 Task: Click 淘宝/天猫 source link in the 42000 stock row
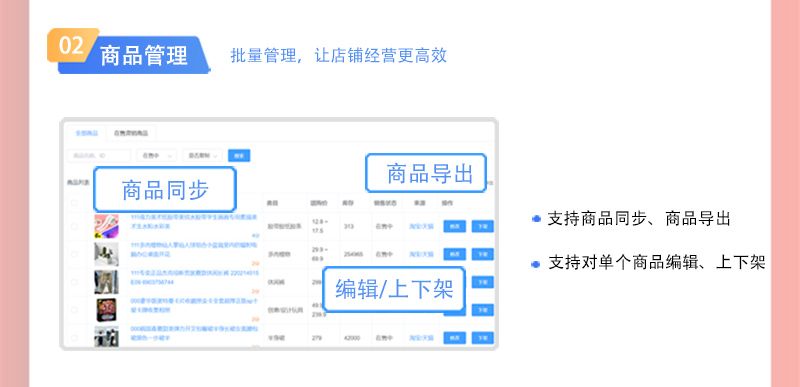(x=421, y=338)
